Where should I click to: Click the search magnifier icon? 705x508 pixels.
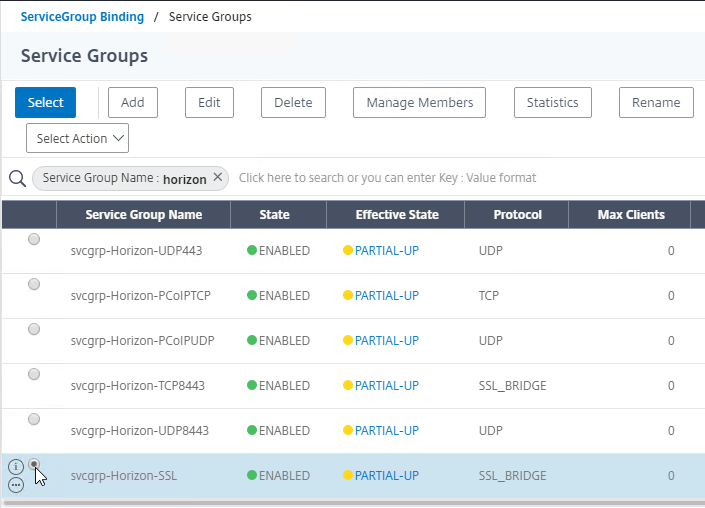pyautogui.click(x=18, y=178)
